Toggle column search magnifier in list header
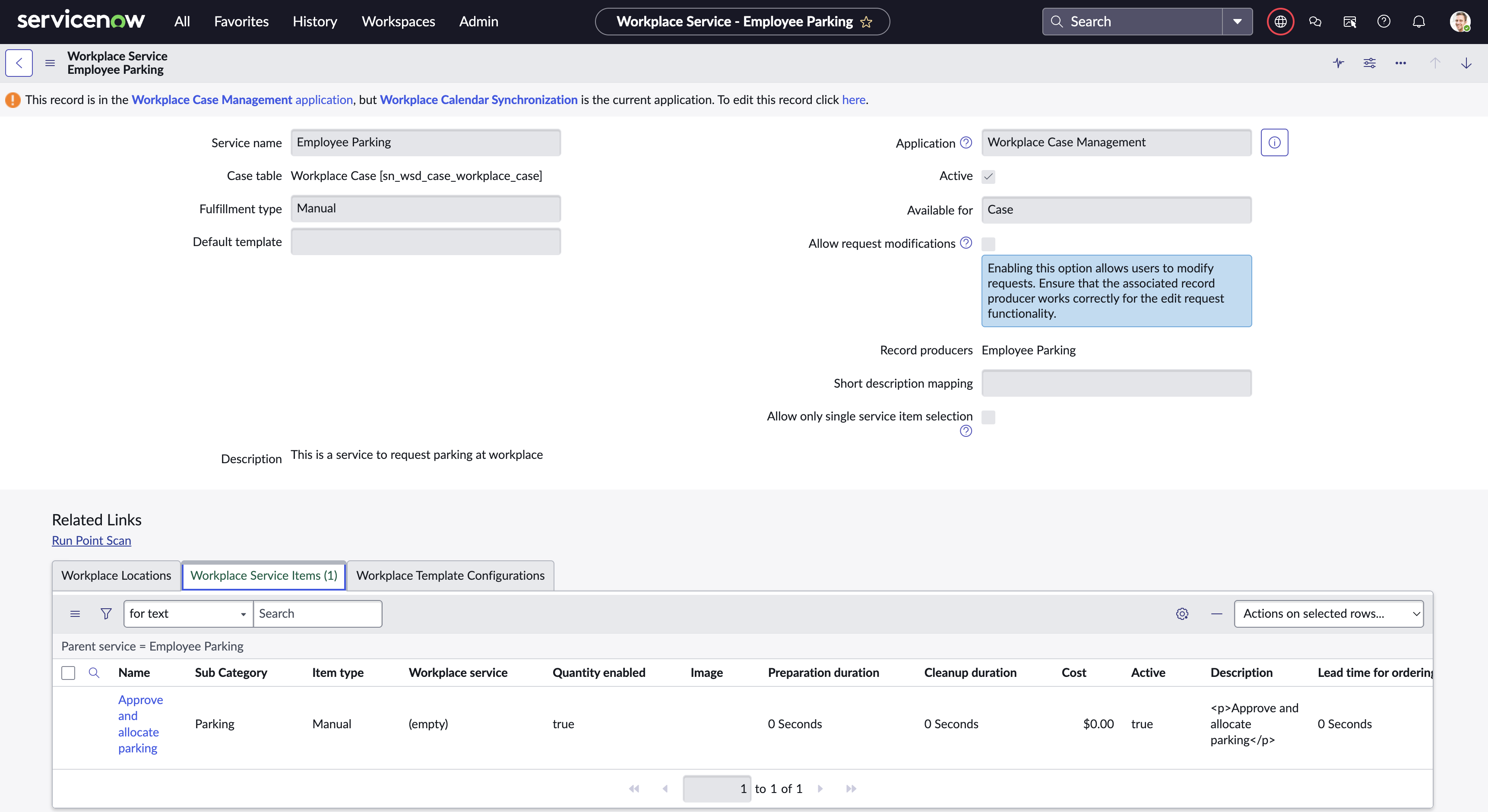The height and width of the screenshot is (812, 1488). (x=94, y=673)
